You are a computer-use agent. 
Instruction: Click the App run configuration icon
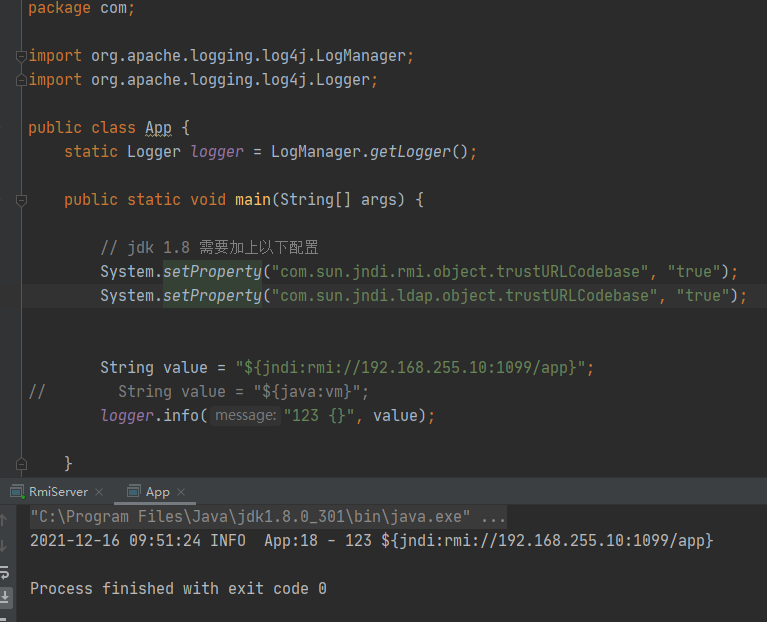tap(134, 491)
